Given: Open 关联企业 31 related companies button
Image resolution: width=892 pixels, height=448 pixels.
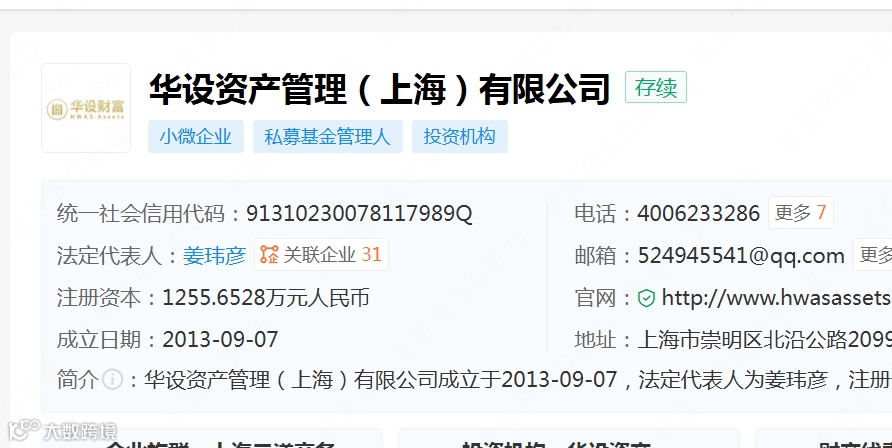Looking at the screenshot, I should tap(321, 254).
